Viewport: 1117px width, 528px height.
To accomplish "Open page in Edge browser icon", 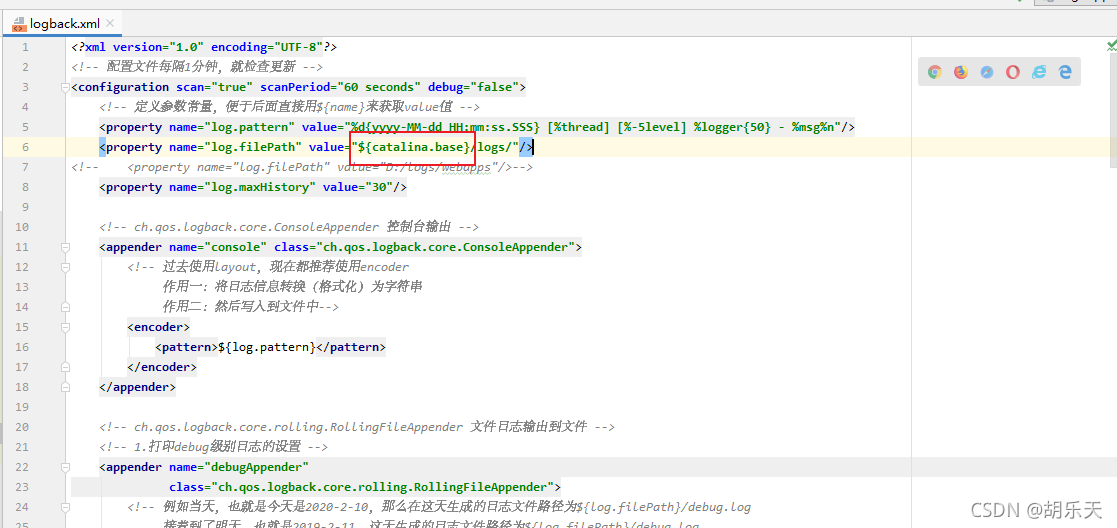I will tap(1065, 72).
